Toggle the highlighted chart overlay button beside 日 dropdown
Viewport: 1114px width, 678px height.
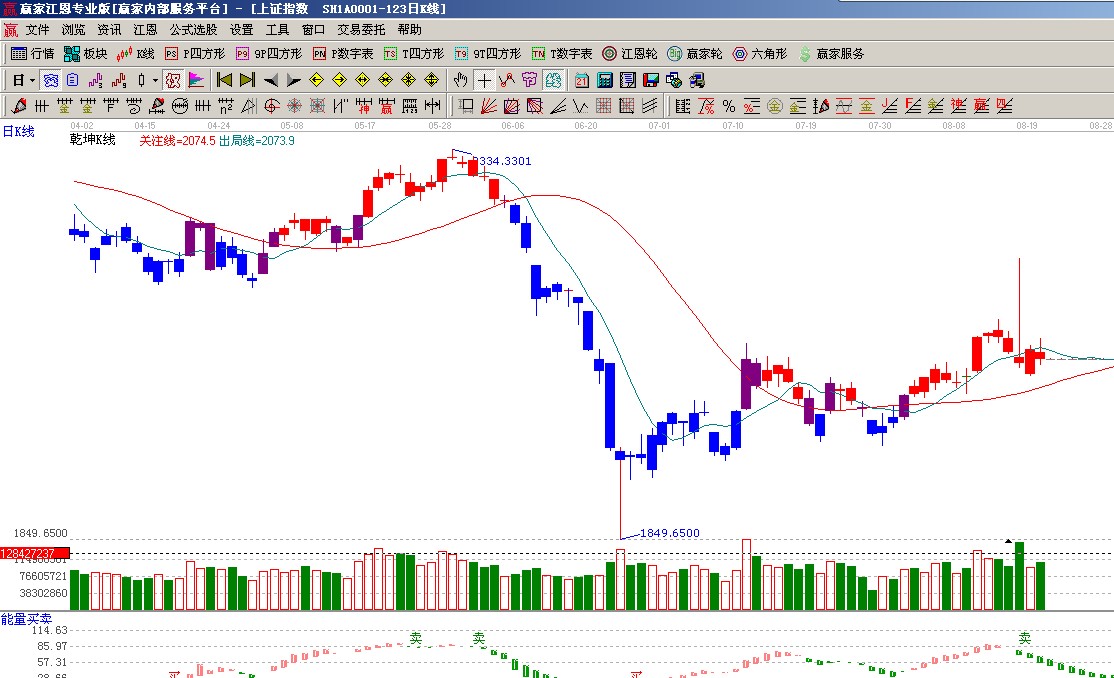[50, 80]
